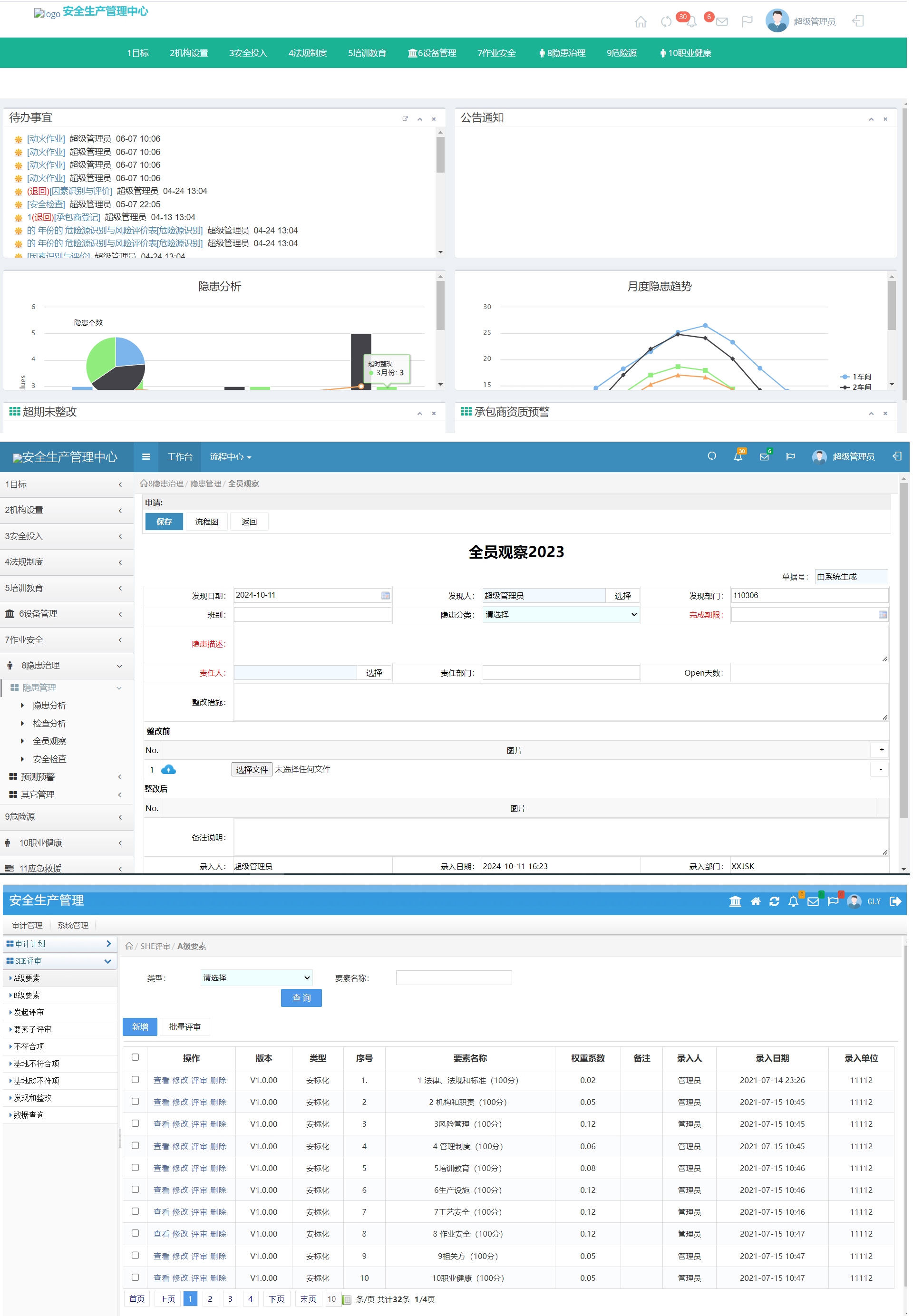Check the row for 10职业健康

tap(135, 1277)
